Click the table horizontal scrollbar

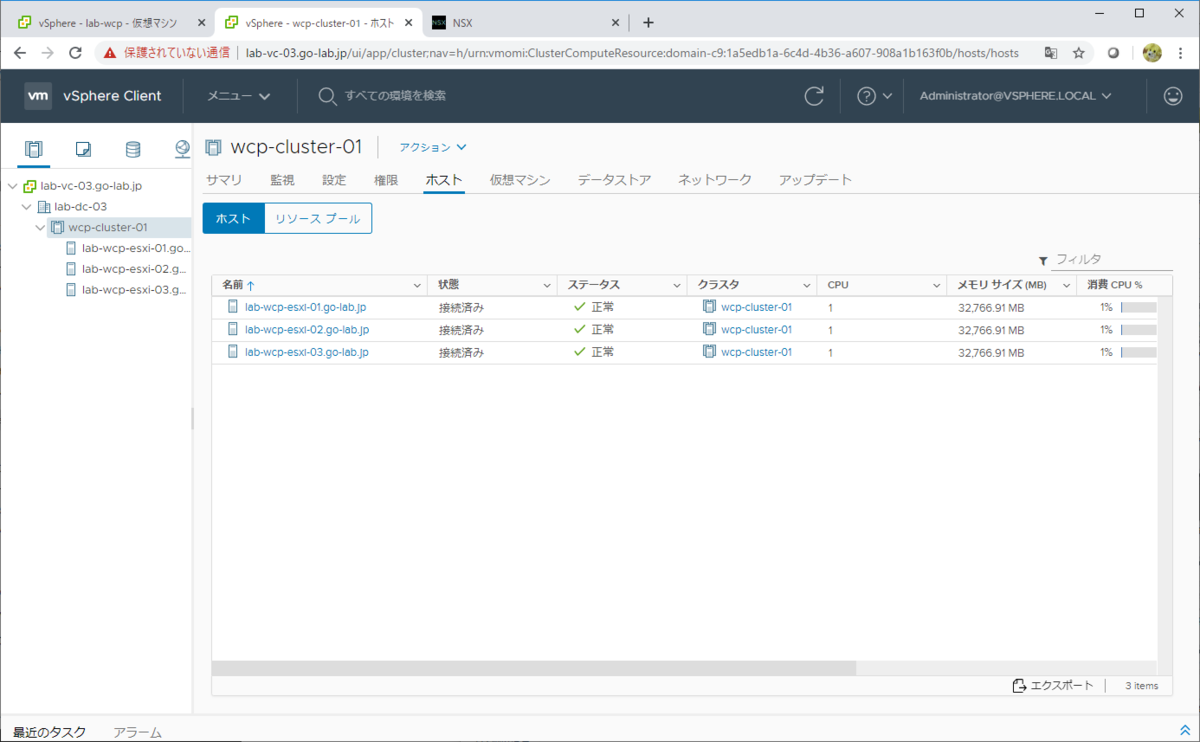(x=534, y=667)
